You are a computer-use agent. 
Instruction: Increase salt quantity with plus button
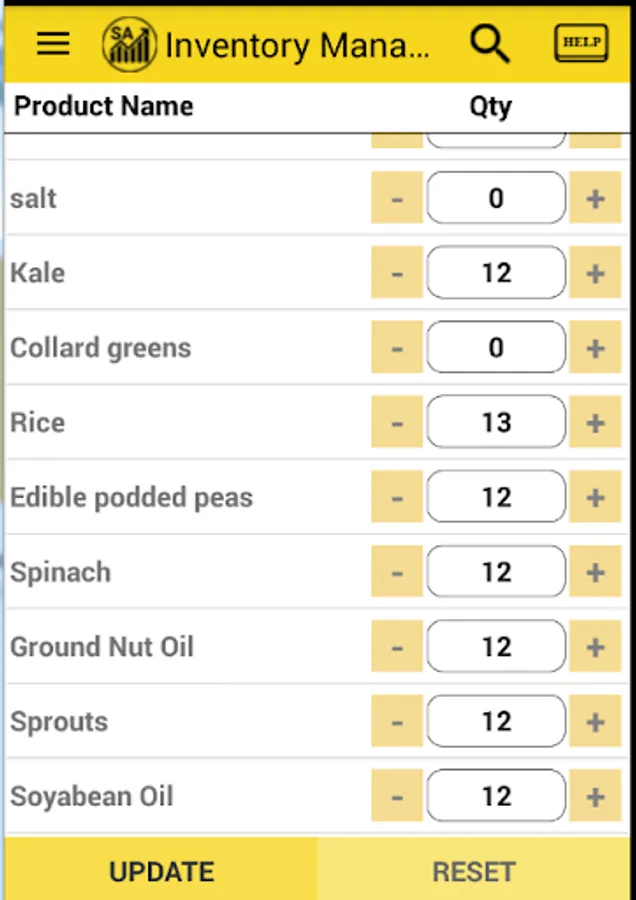tap(595, 198)
